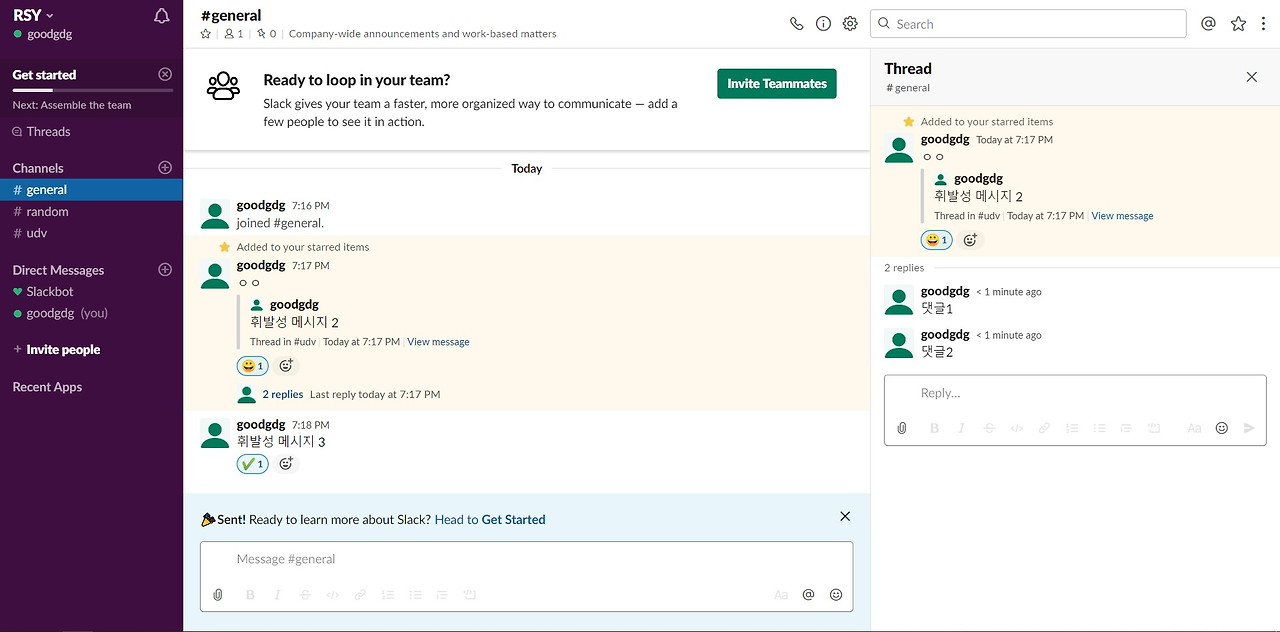Open emoji picker in main message box

[836, 595]
